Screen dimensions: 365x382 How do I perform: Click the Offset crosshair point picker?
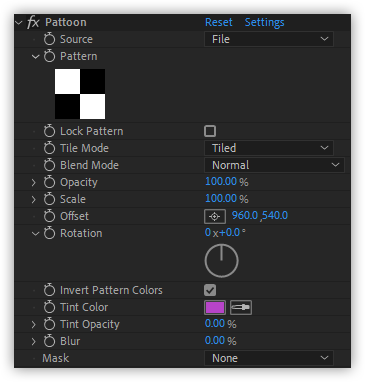pos(215,216)
